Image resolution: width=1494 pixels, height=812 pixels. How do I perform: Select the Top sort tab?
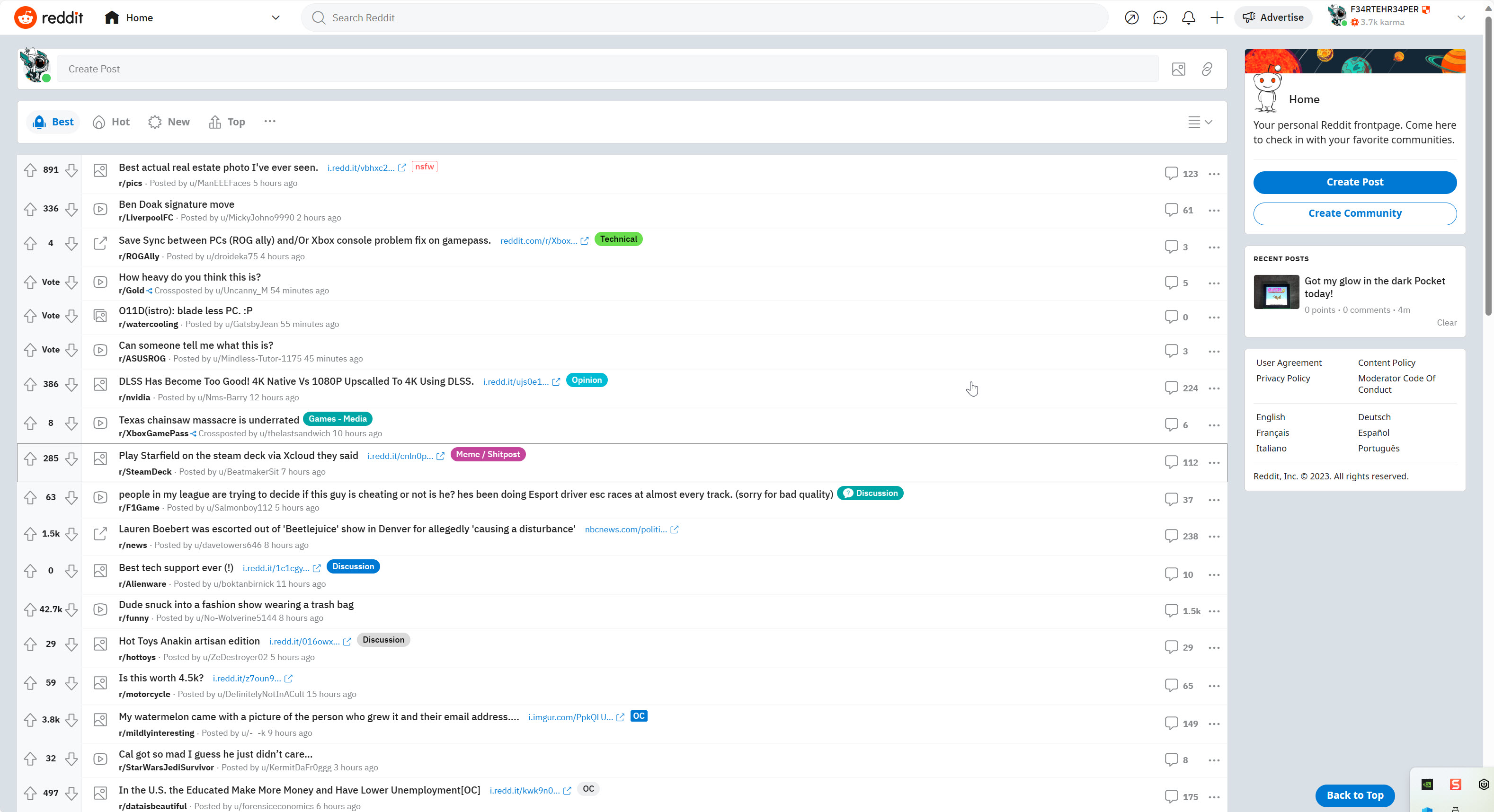tap(227, 122)
